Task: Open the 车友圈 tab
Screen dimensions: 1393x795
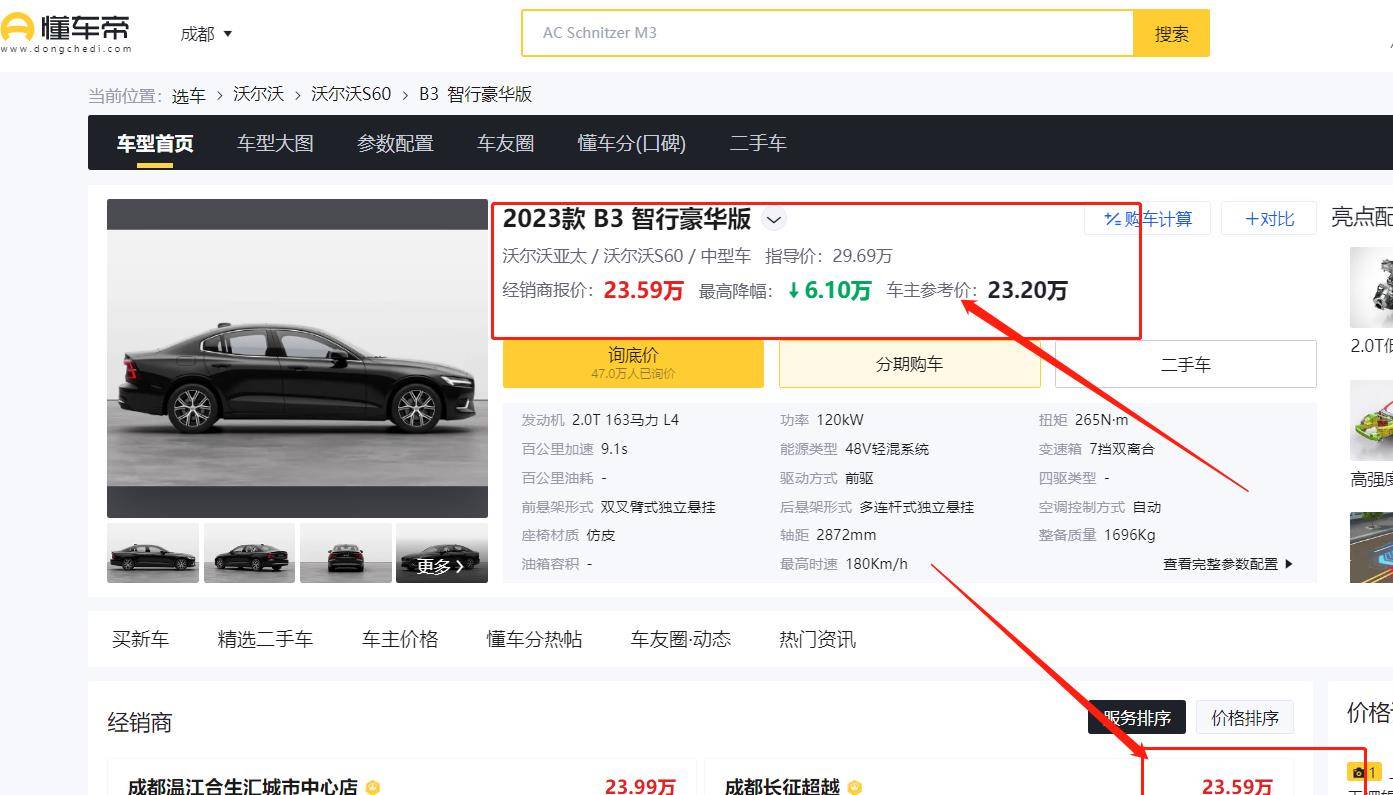Action: point(505,143)
